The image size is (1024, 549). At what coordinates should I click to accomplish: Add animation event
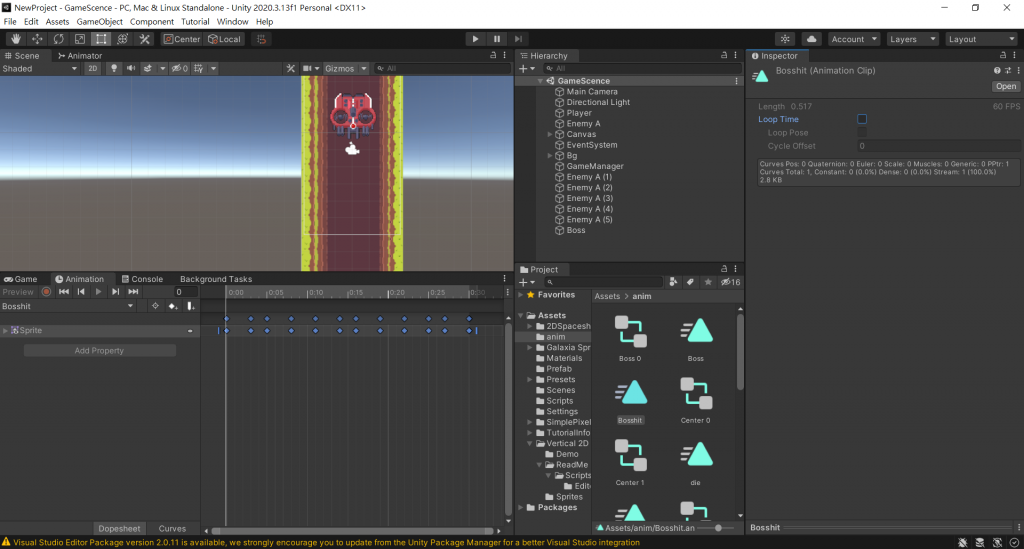click(x=191, y=306)
